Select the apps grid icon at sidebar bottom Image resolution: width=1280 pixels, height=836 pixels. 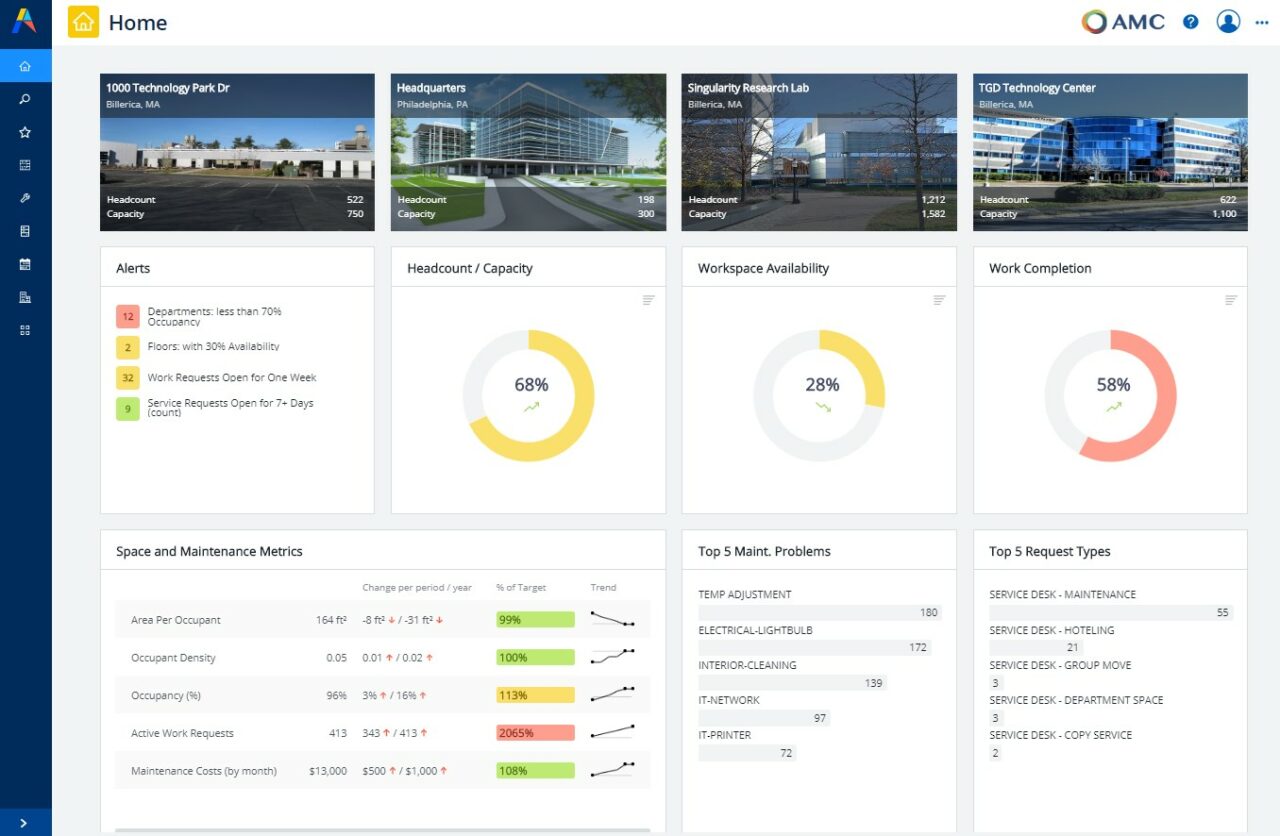pos(25,330)
